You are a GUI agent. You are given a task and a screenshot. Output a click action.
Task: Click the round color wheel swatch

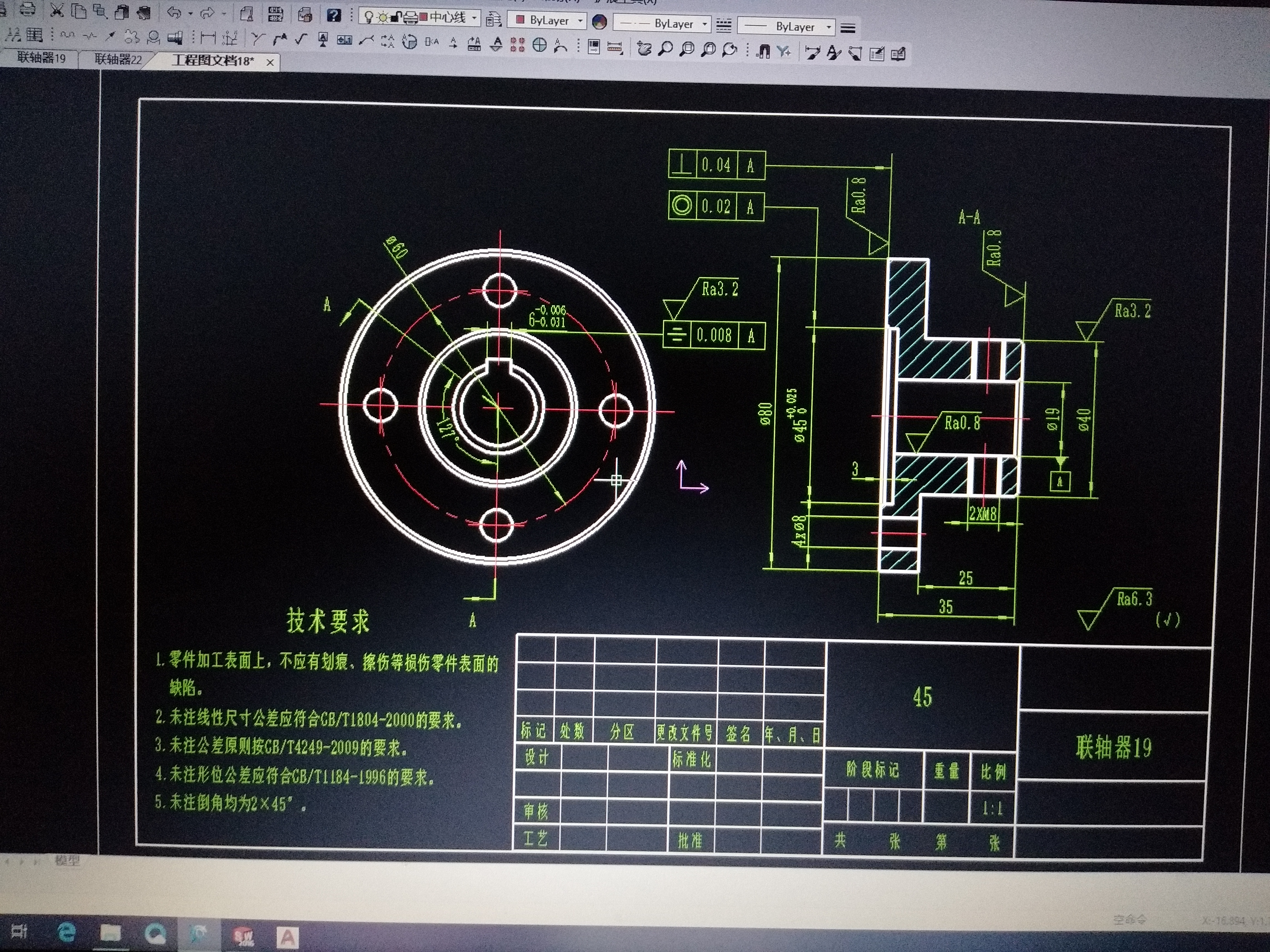(599, 22)
